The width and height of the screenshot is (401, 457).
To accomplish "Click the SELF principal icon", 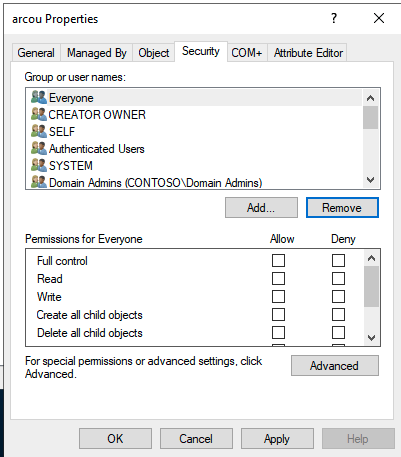I will pyautogui.click(x=39, y=131).
